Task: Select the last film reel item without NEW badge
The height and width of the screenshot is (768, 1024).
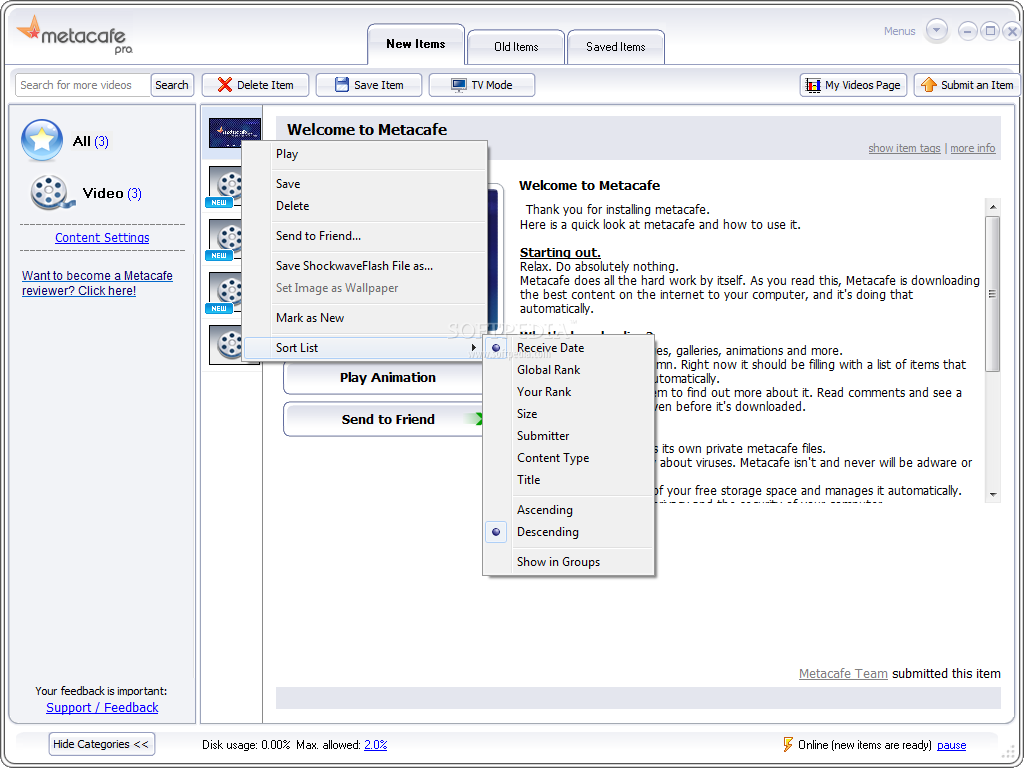Action: [x=225, y=344]
